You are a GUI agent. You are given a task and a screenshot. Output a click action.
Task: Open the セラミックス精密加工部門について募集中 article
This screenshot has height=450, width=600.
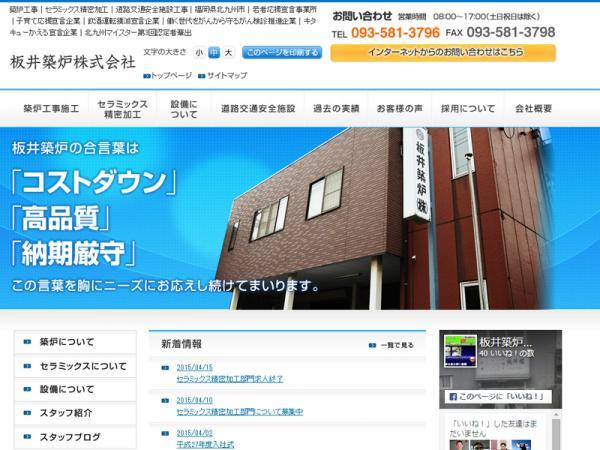[x=240, y=412]
